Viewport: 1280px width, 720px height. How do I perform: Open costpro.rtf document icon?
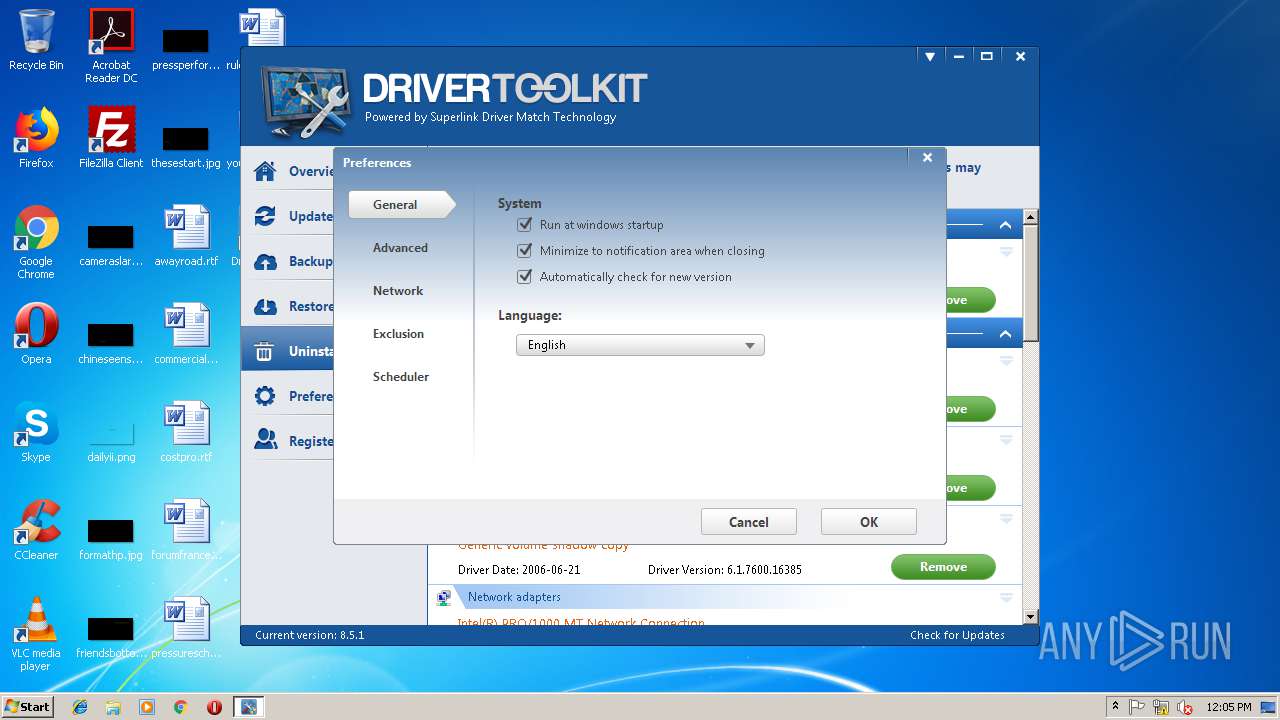click(x=186, y=432)
